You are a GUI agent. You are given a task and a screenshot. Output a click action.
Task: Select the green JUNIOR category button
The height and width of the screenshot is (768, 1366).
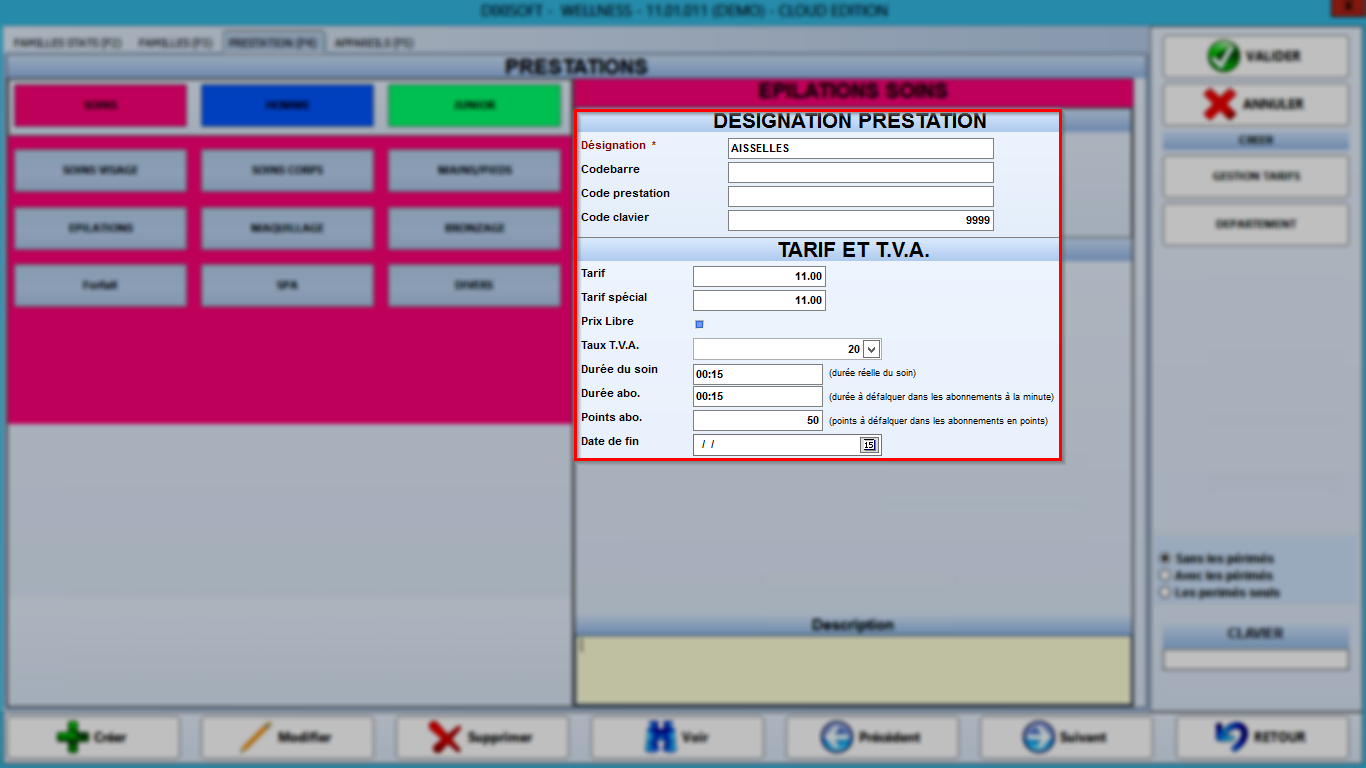coord(474,105)
